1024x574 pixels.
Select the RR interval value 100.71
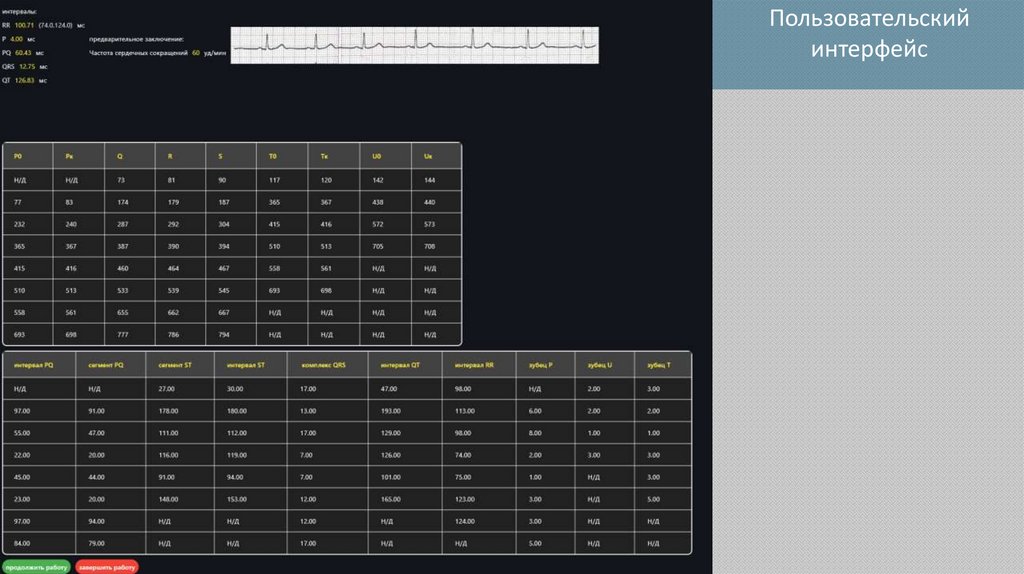pos(24,25)
